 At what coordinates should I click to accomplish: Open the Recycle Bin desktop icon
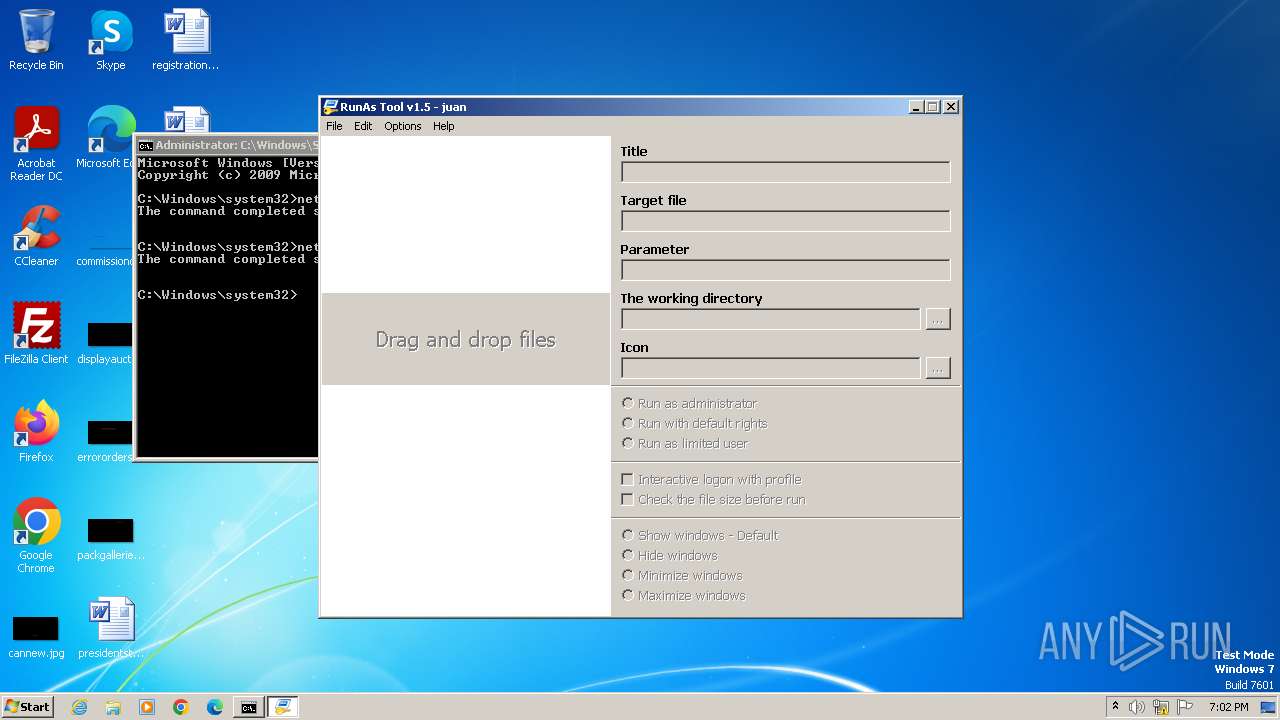coord(36,40)
